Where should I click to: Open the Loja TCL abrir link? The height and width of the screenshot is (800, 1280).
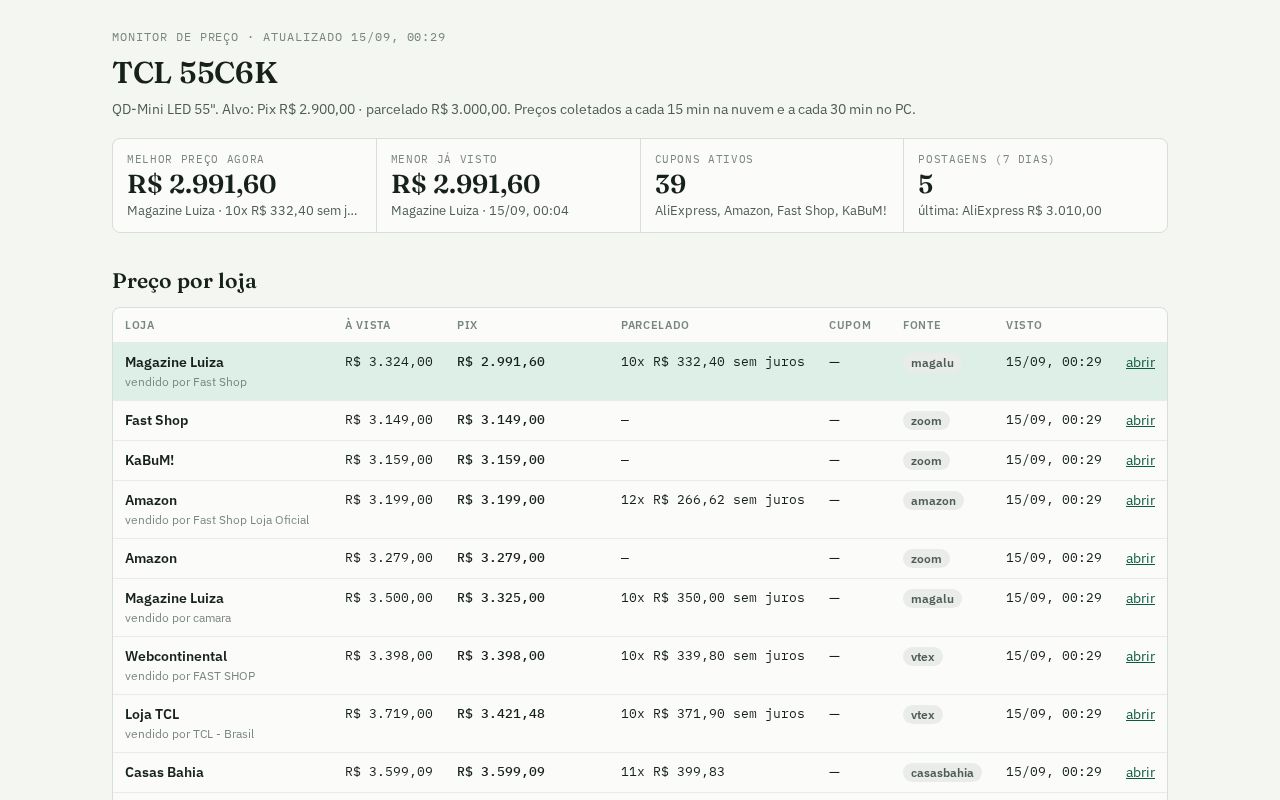click(x=1140, y=714)
